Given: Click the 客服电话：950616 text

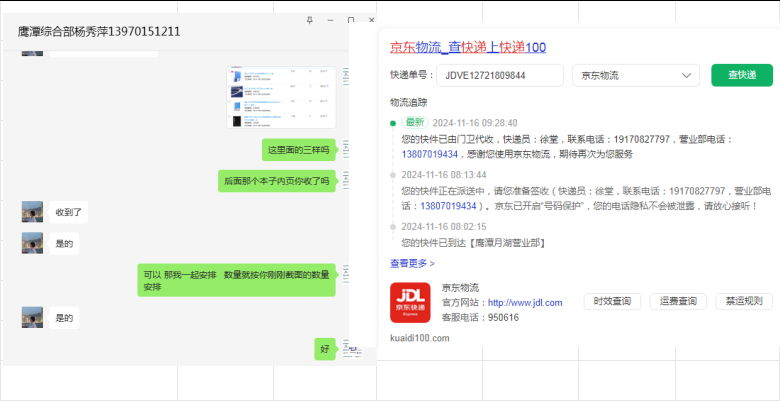Looking at the screenshot, I should (481, 317).
